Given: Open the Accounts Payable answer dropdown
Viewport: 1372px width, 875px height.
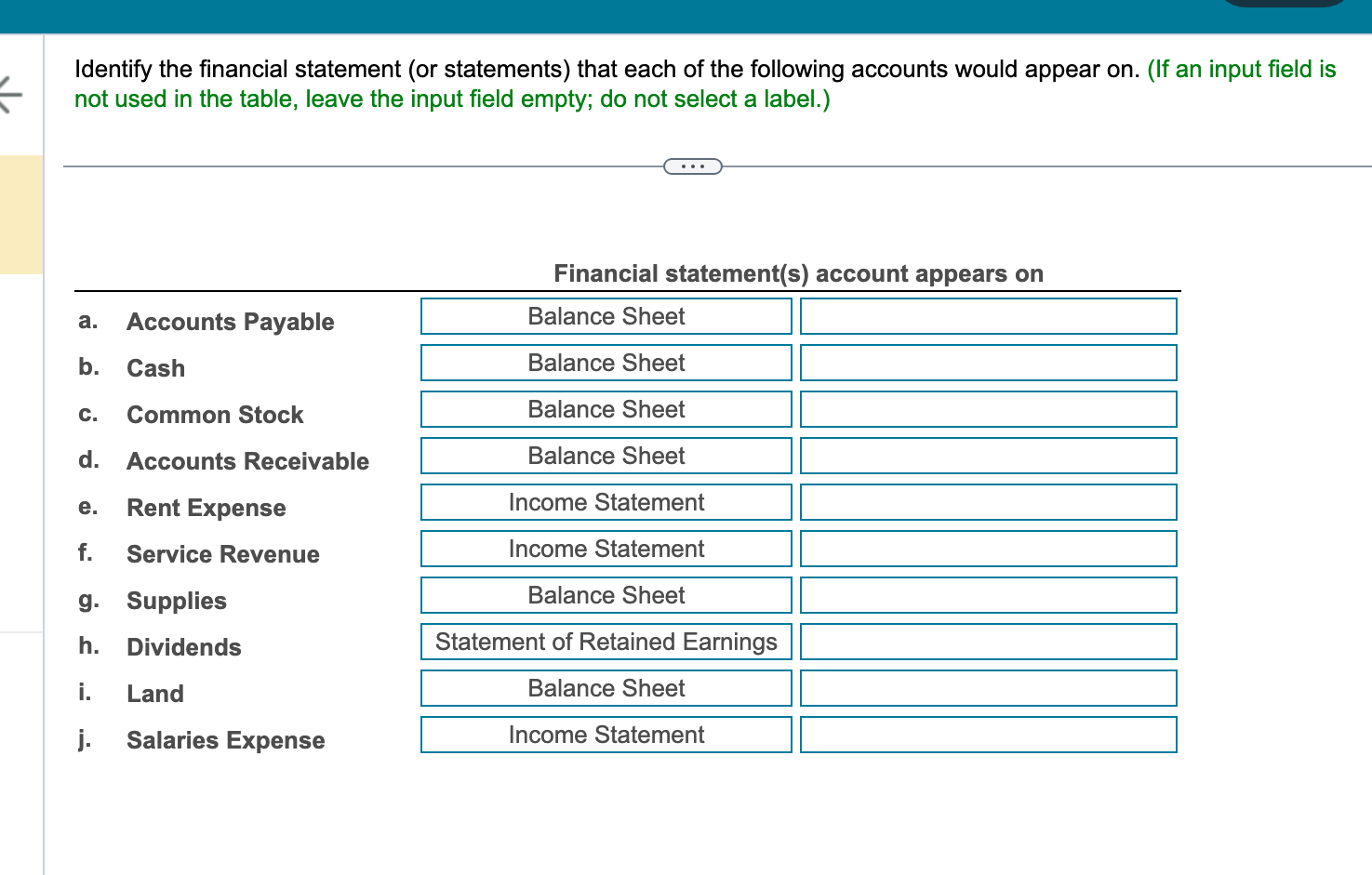Looking at the screenshot, I should [606, 316].
